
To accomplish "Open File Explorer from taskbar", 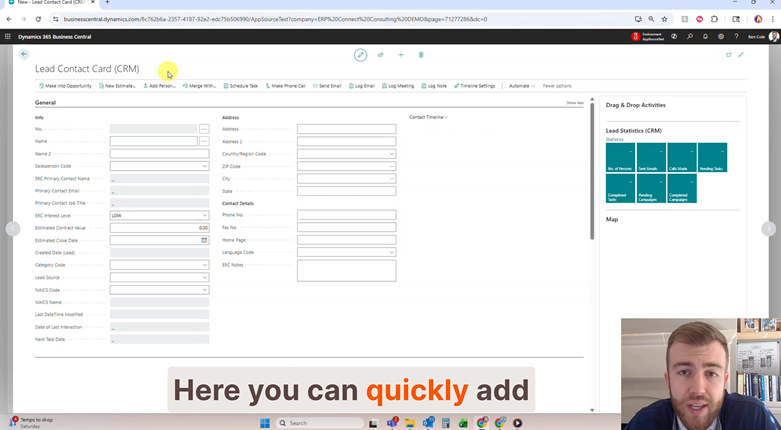I will 410,423.
